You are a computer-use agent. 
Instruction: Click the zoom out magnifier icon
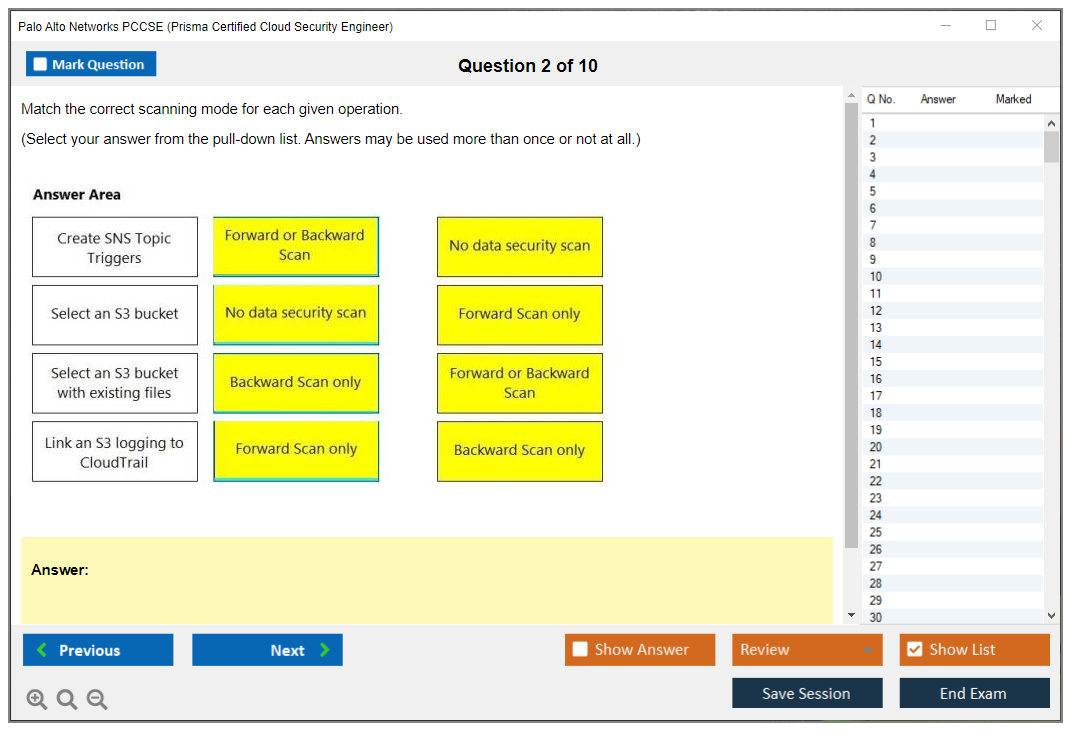[x=97, y=700]
